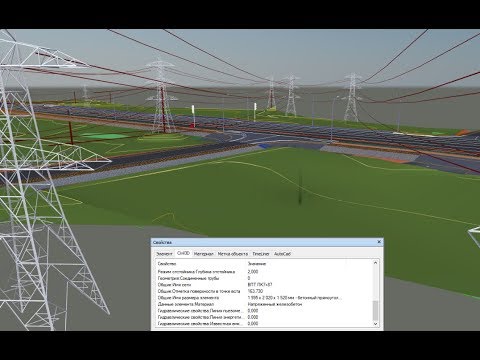The width and height of the screenshot is (480, 360).
Task: Click the properties list scrollbar thumb
Action: coord(375,310)
